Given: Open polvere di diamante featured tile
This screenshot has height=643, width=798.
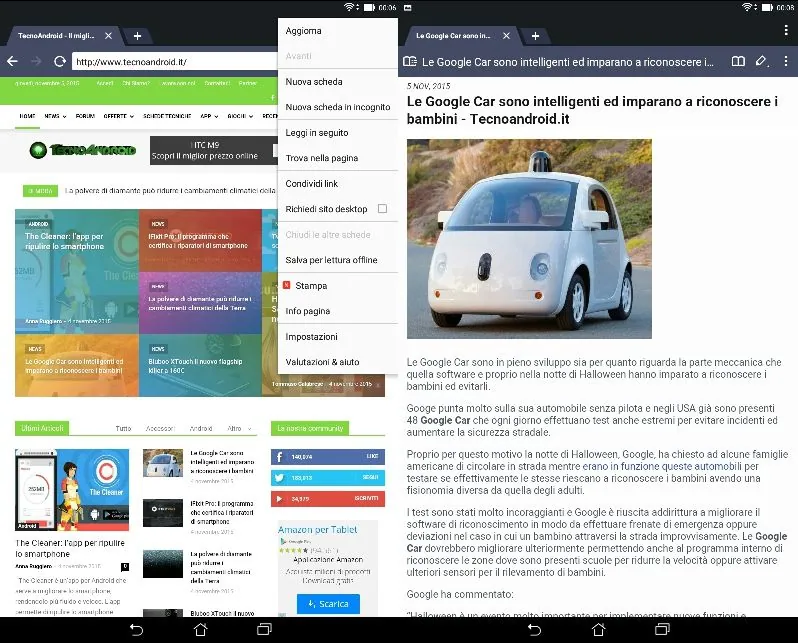Looking at the screenshot, I should (201, 303).
